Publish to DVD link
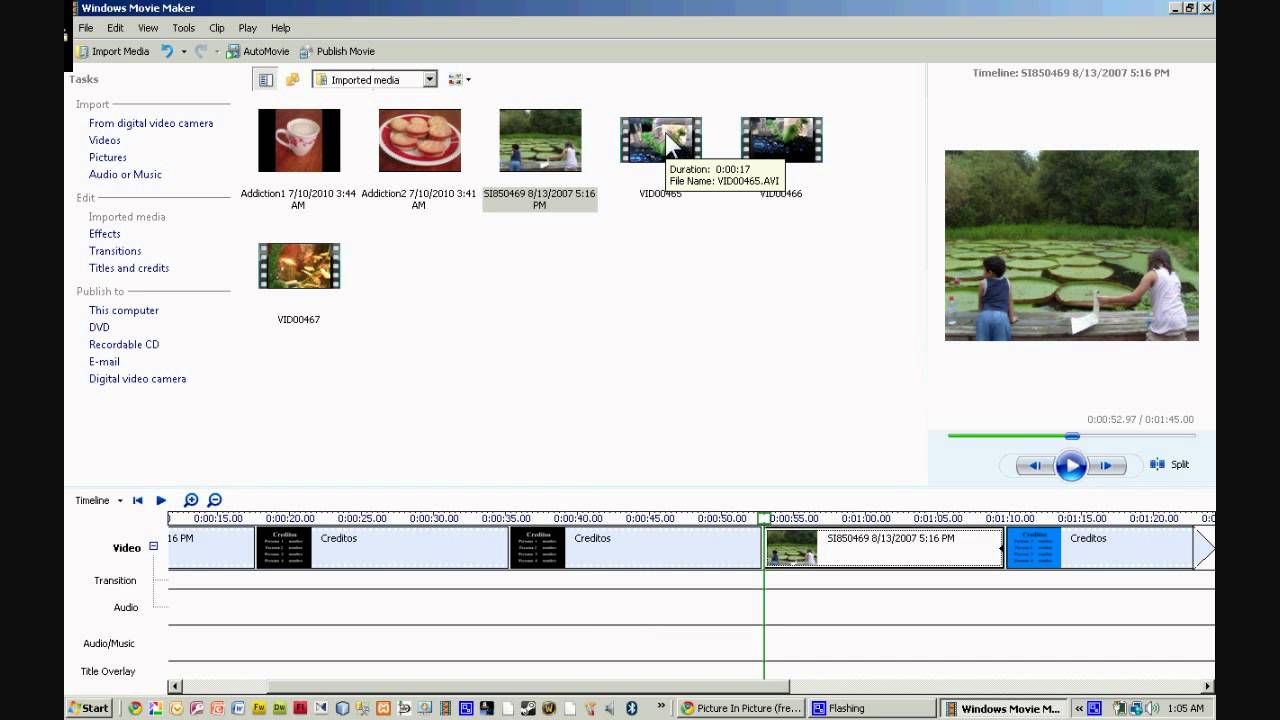1280x720 pixels. 99,327
